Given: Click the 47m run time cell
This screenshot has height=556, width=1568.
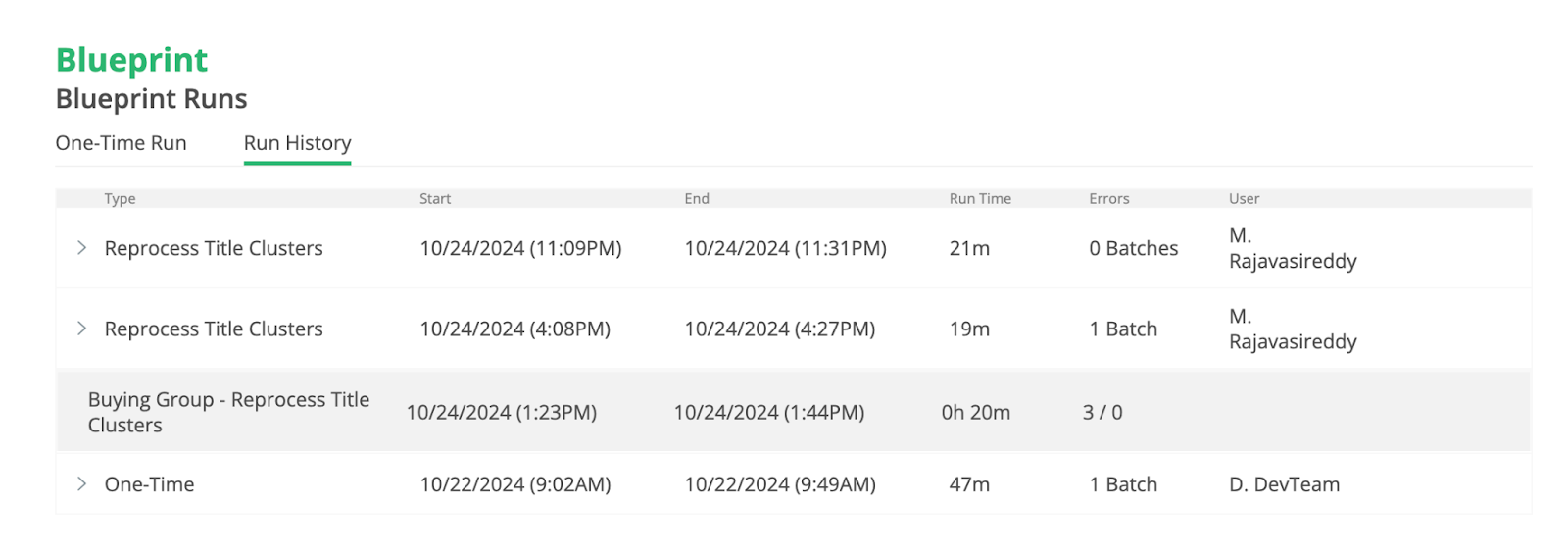Looking at the screenshot, I should pos(969,484).
